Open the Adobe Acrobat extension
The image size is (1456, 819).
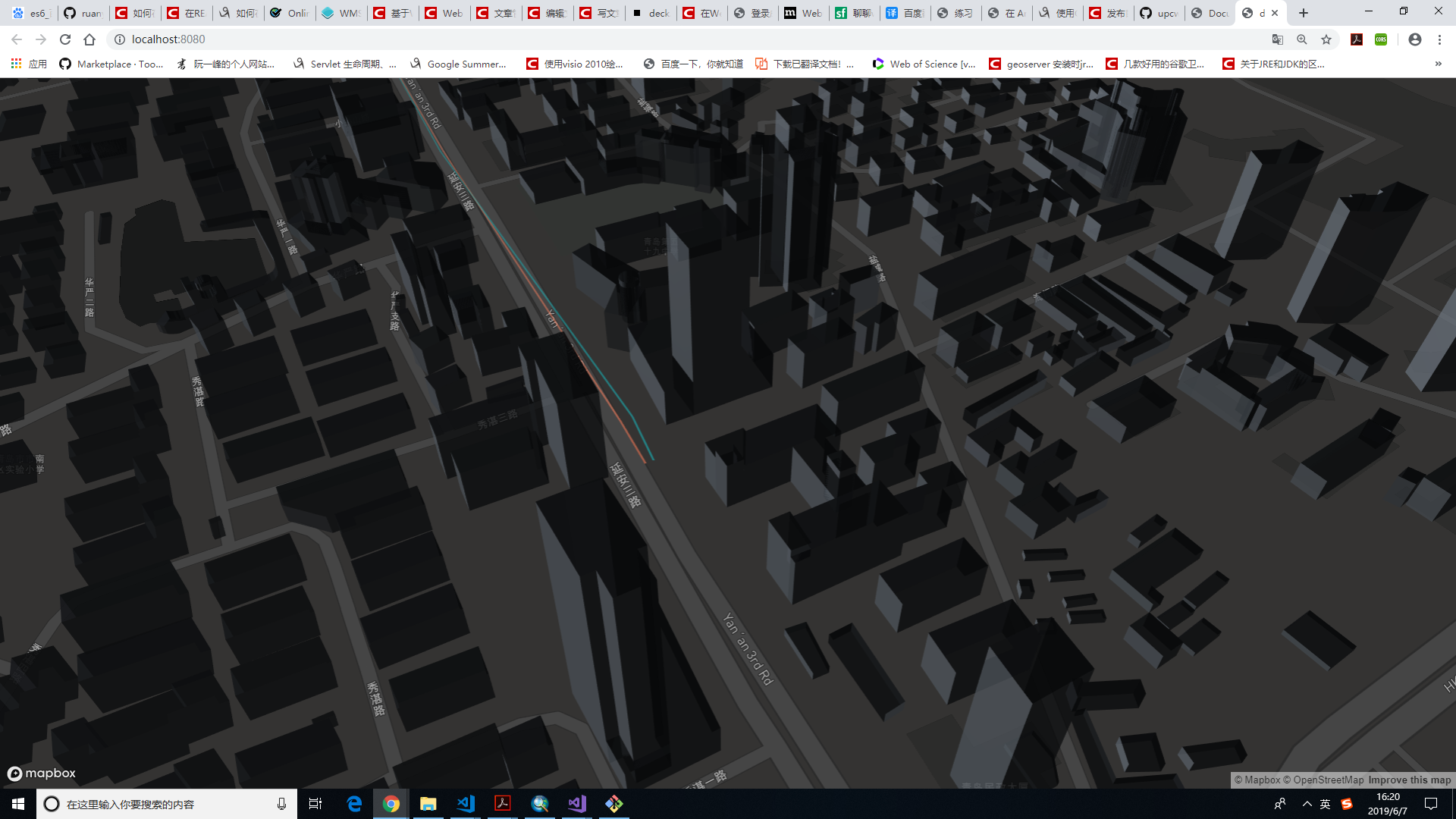pyautogui.click(x=1357, y=39)
